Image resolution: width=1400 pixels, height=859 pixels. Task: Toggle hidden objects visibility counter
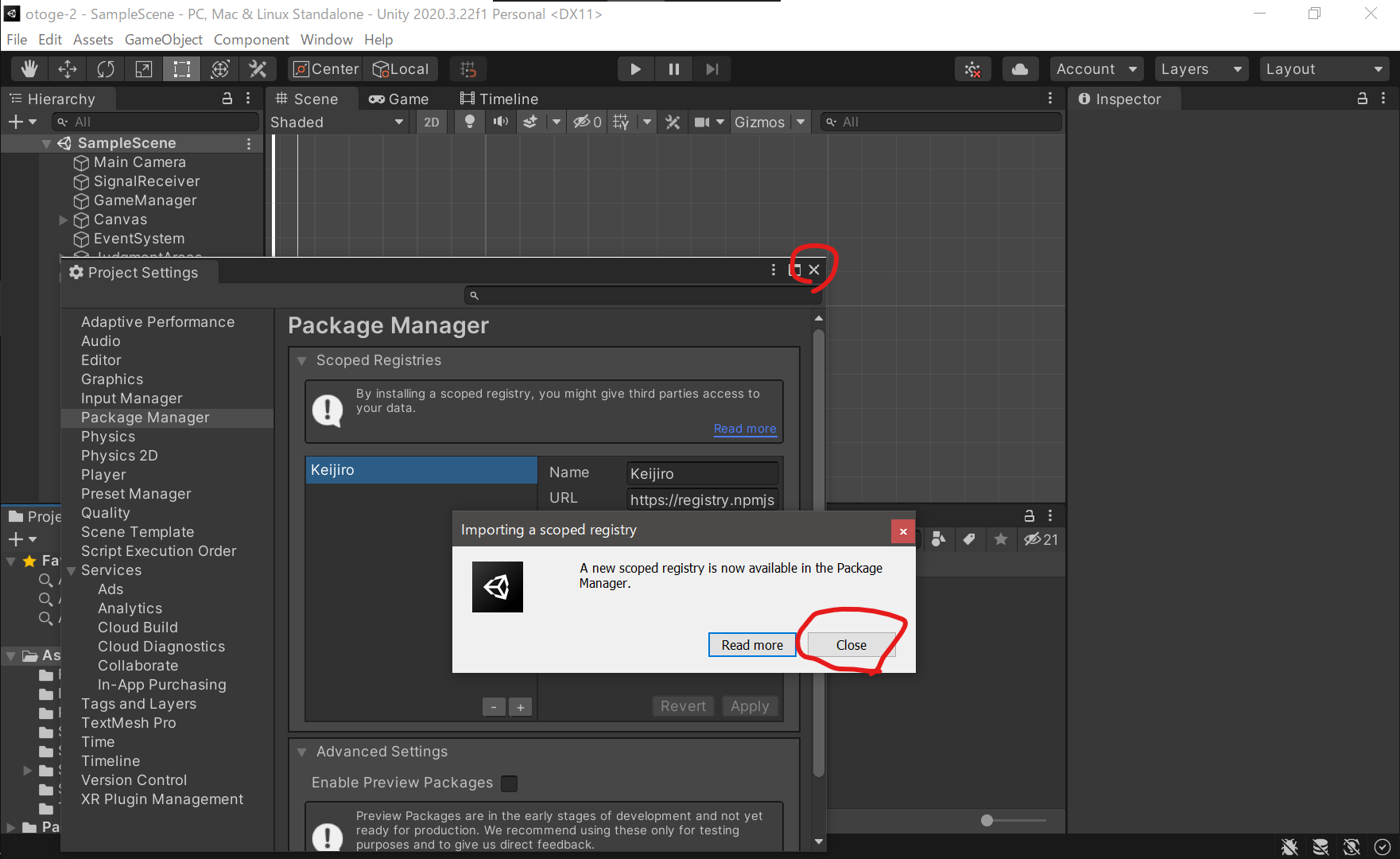(x=588, y=122)
